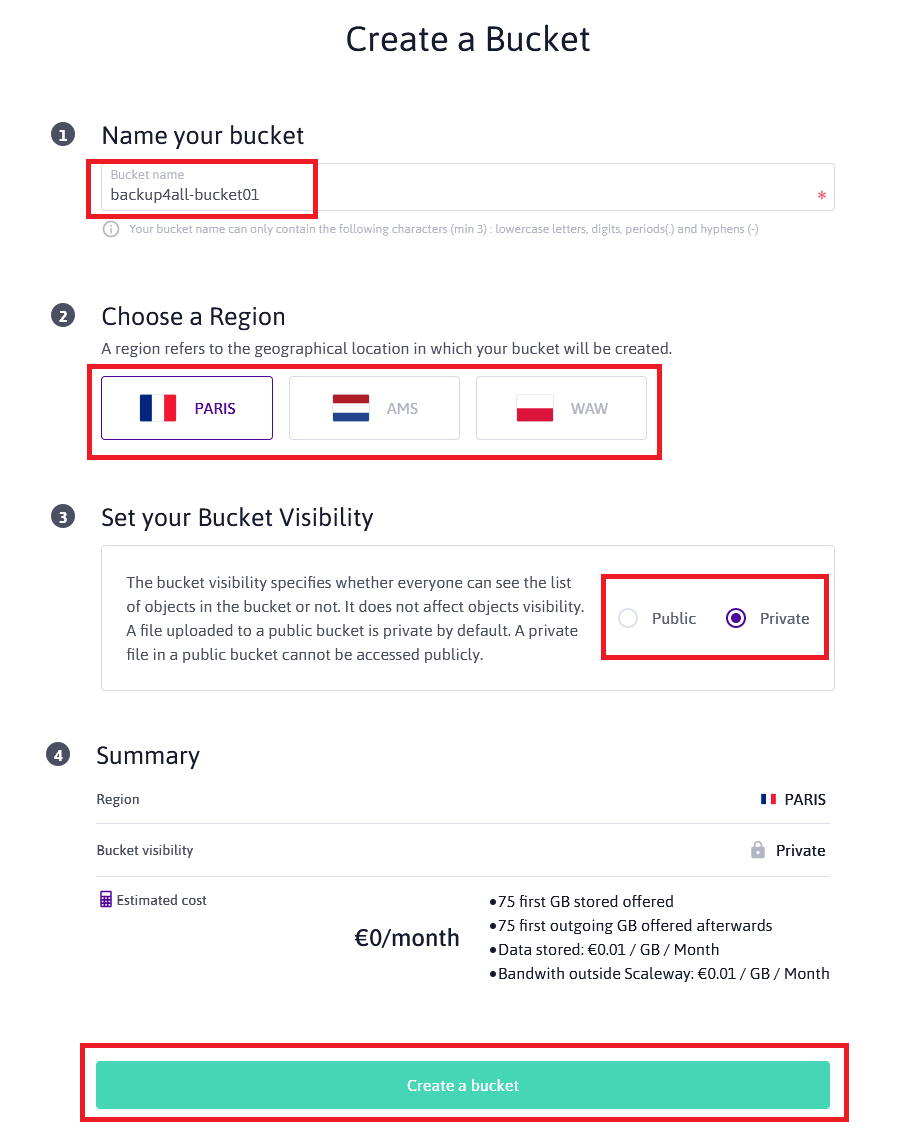Choose the PARIS region card

coord(187,408)
